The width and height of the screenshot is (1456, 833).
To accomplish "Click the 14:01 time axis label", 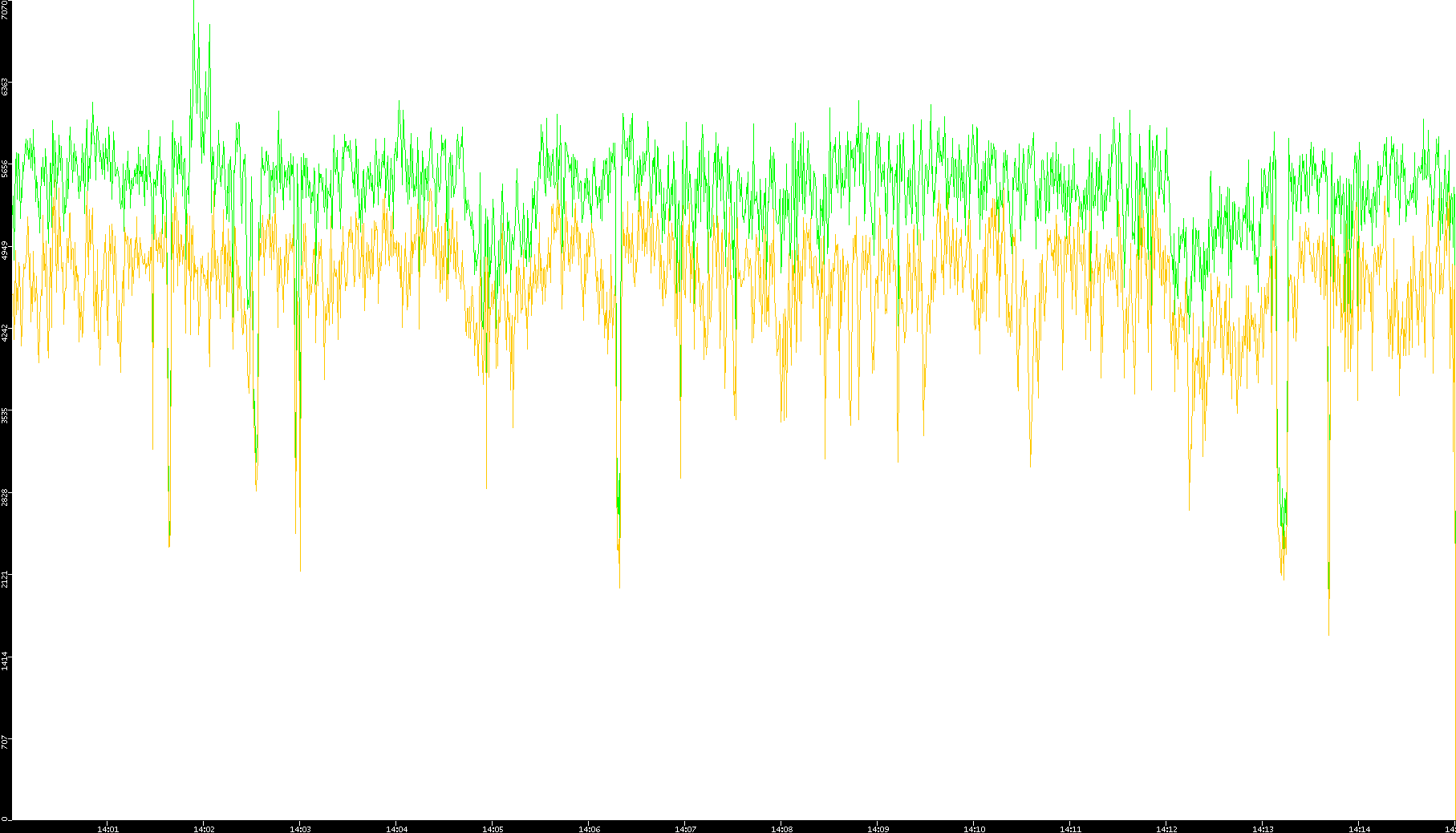I will coord(107,829).
